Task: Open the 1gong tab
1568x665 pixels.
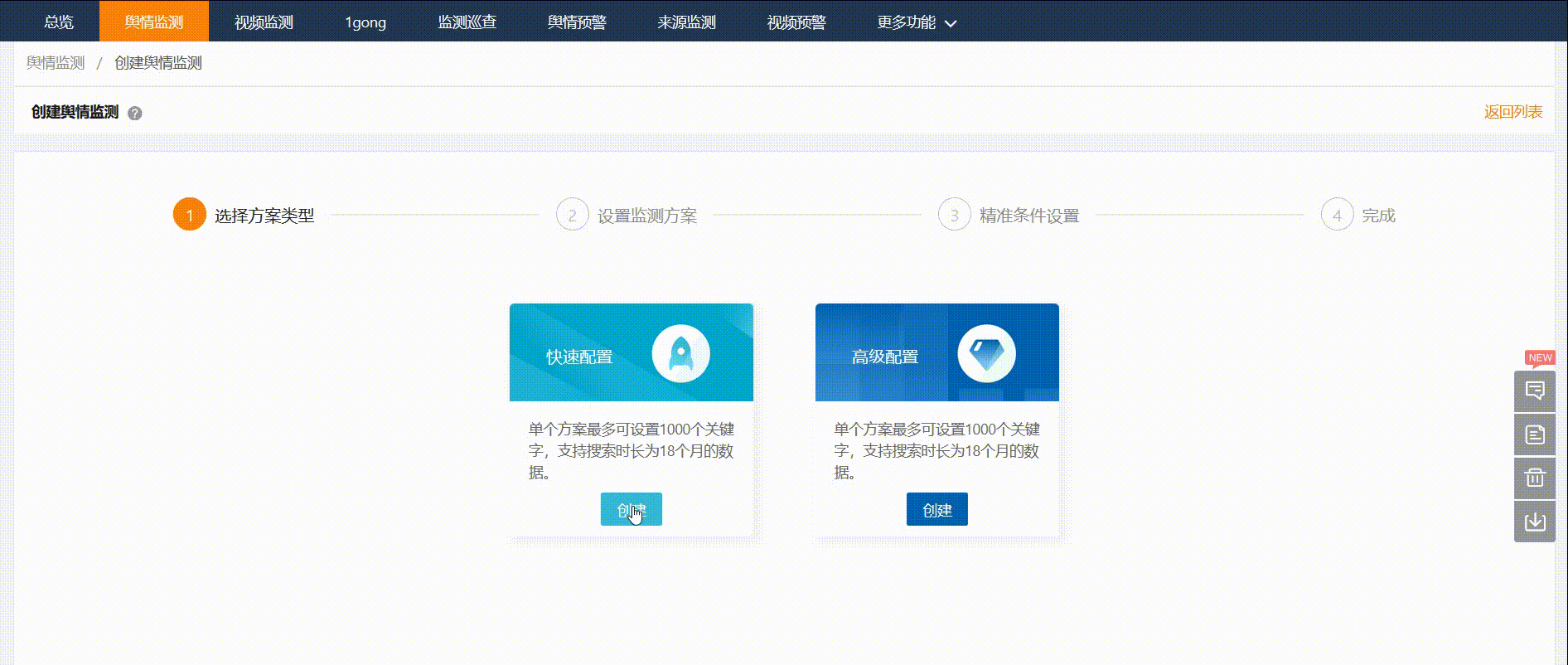Action: click(365, 22)
